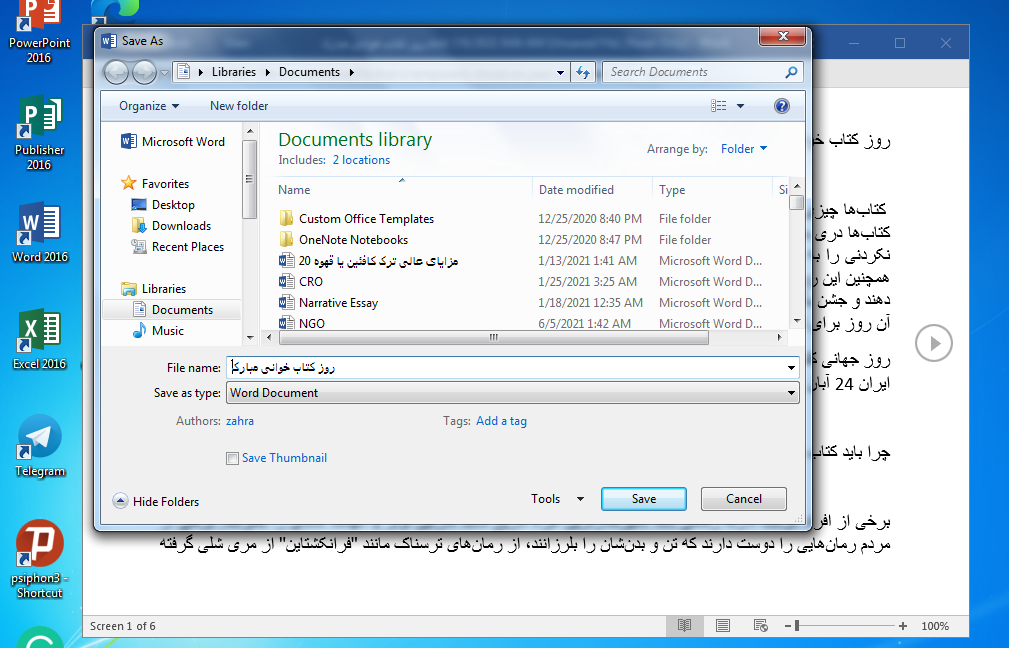Viewport: 1009px width, 648px height.
Task: Sort by Type column header
Action: click(x=672, y=190)
